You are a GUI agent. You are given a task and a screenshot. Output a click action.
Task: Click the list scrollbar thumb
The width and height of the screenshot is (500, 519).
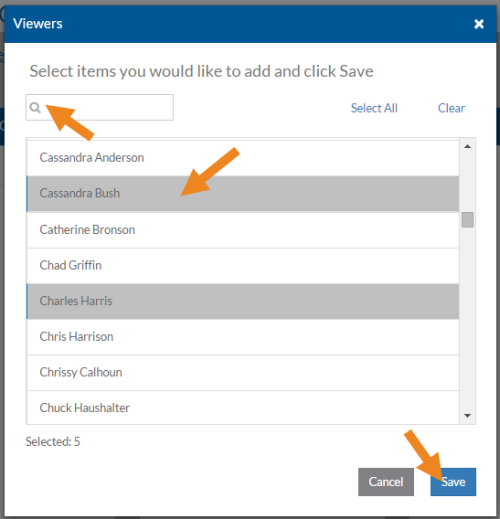pyautogui.click(x=467, y=220)
